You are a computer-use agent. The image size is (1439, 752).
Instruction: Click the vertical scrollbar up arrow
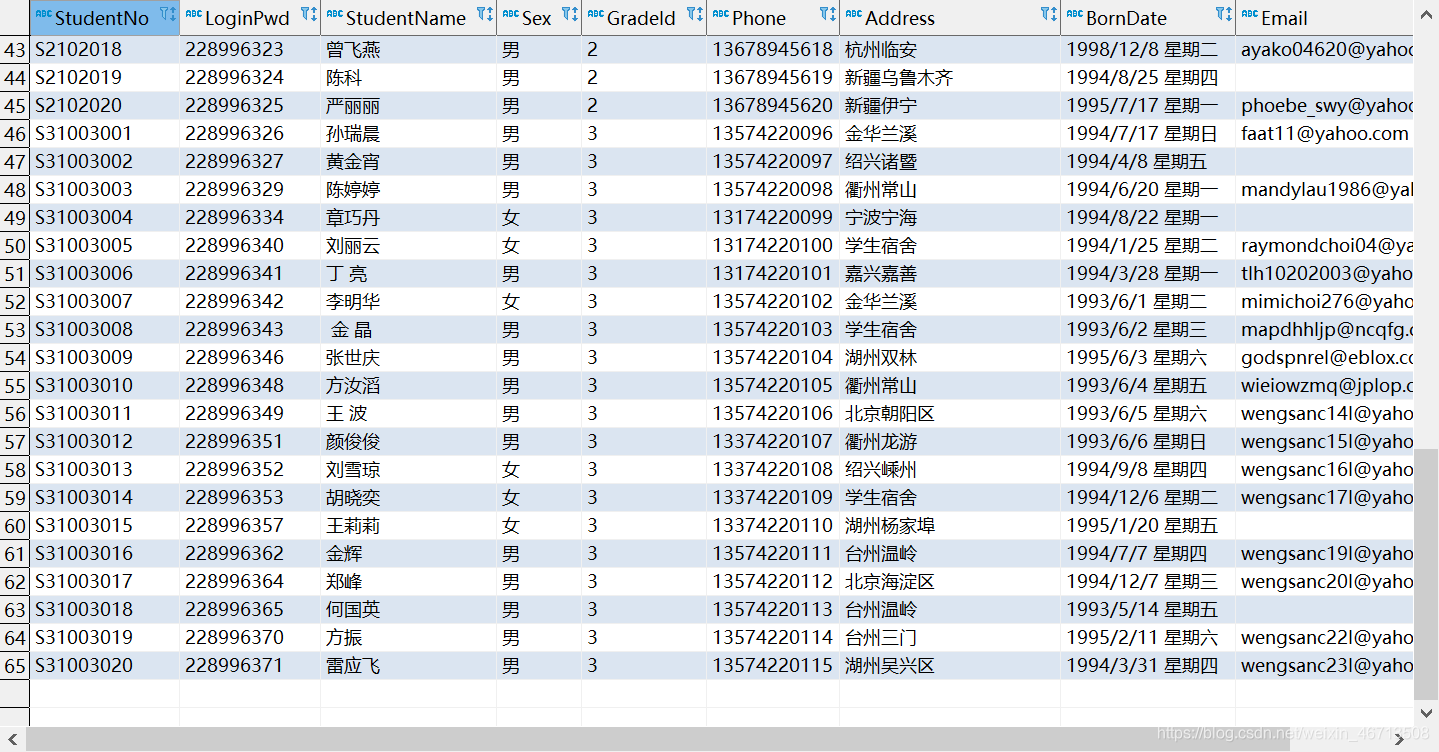(x=1426, y=12)
